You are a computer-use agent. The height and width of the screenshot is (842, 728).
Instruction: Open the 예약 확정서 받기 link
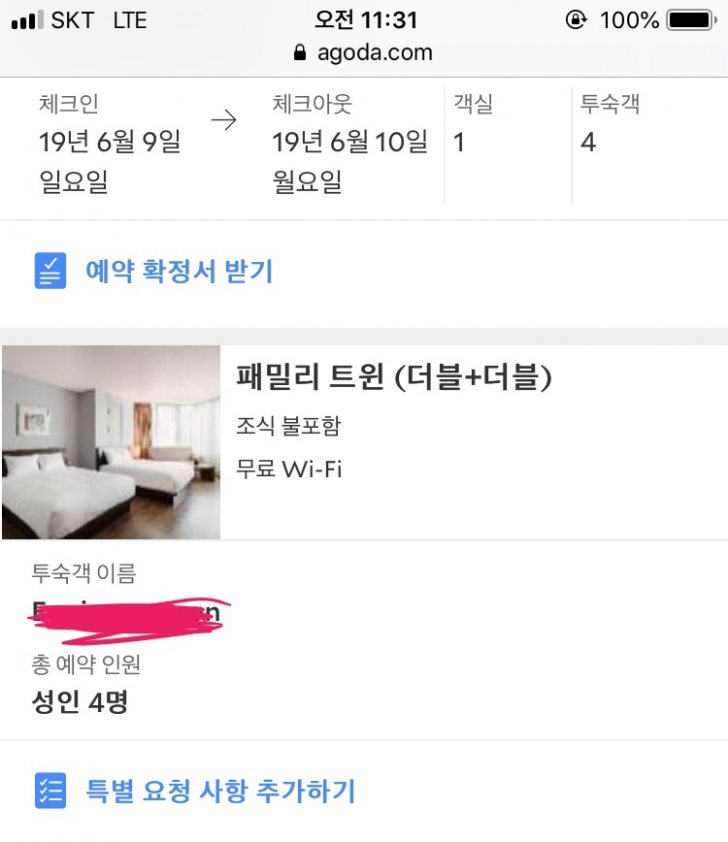(x=179, y=271)
